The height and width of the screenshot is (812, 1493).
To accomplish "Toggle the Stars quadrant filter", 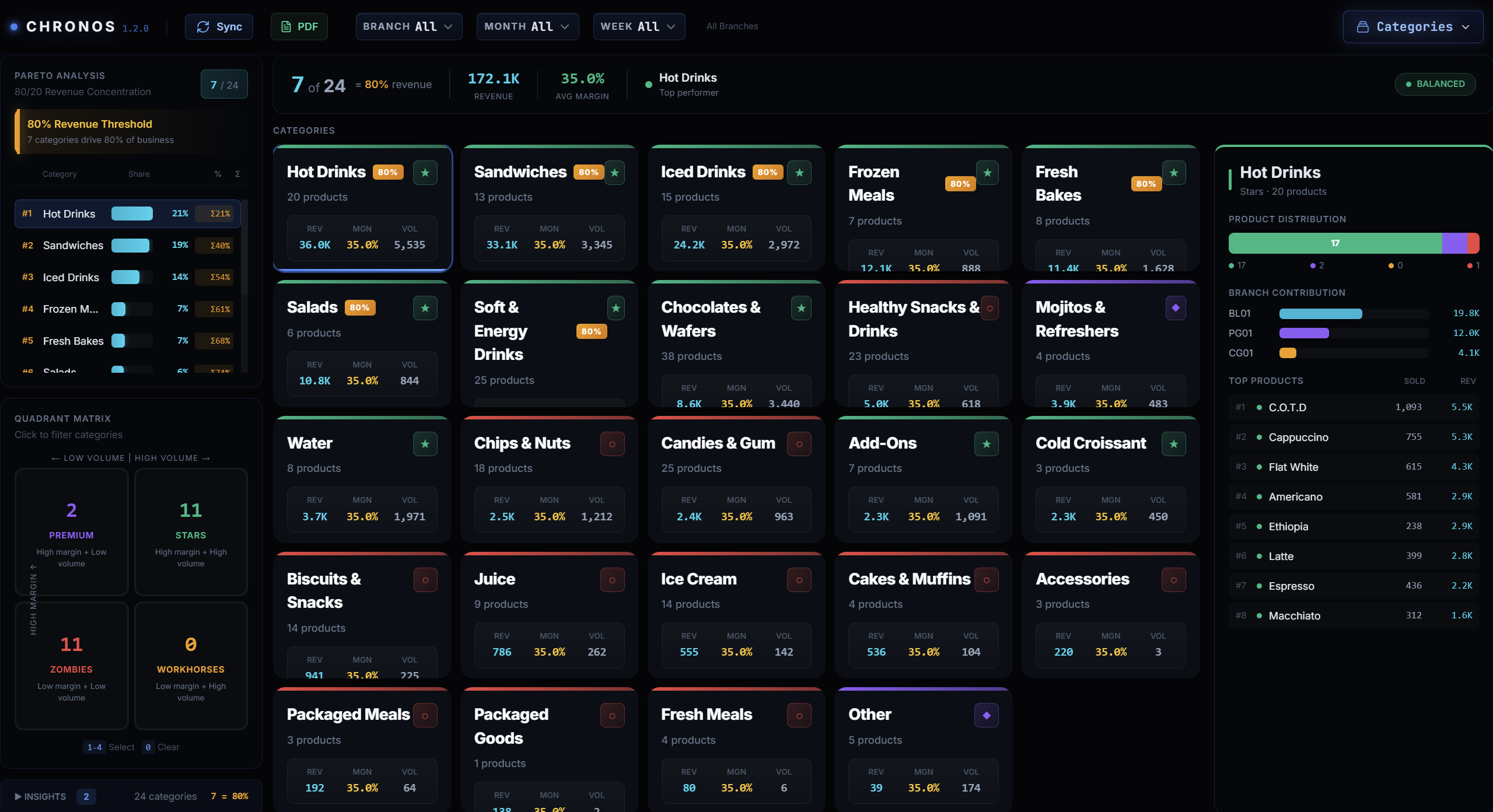I will [191, 531].
